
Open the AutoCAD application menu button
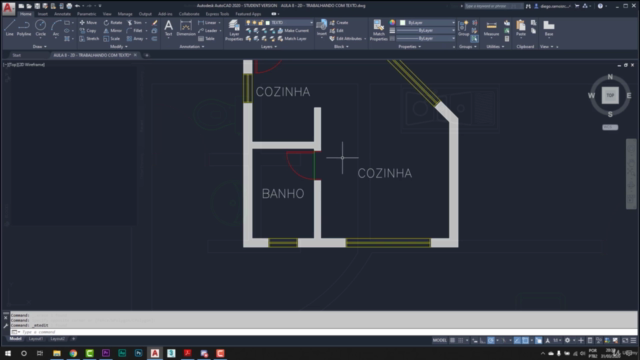point(8,8)
